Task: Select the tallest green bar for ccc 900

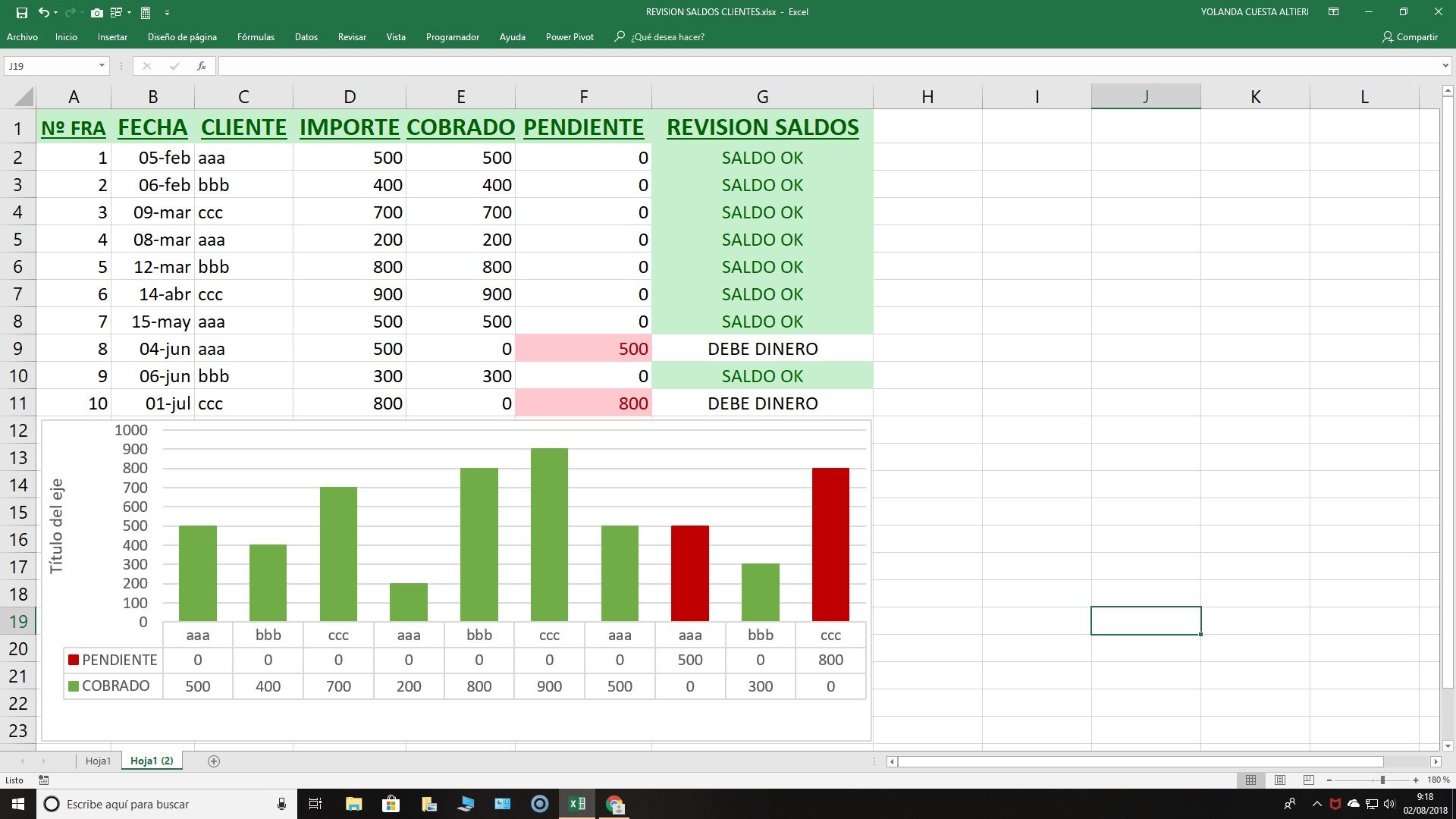Action: (549, 535)
